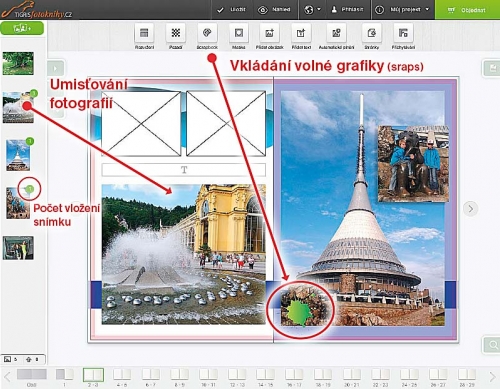Expand the collapsed panel arrow left of the page
The image size is (500, 389).
55,68
